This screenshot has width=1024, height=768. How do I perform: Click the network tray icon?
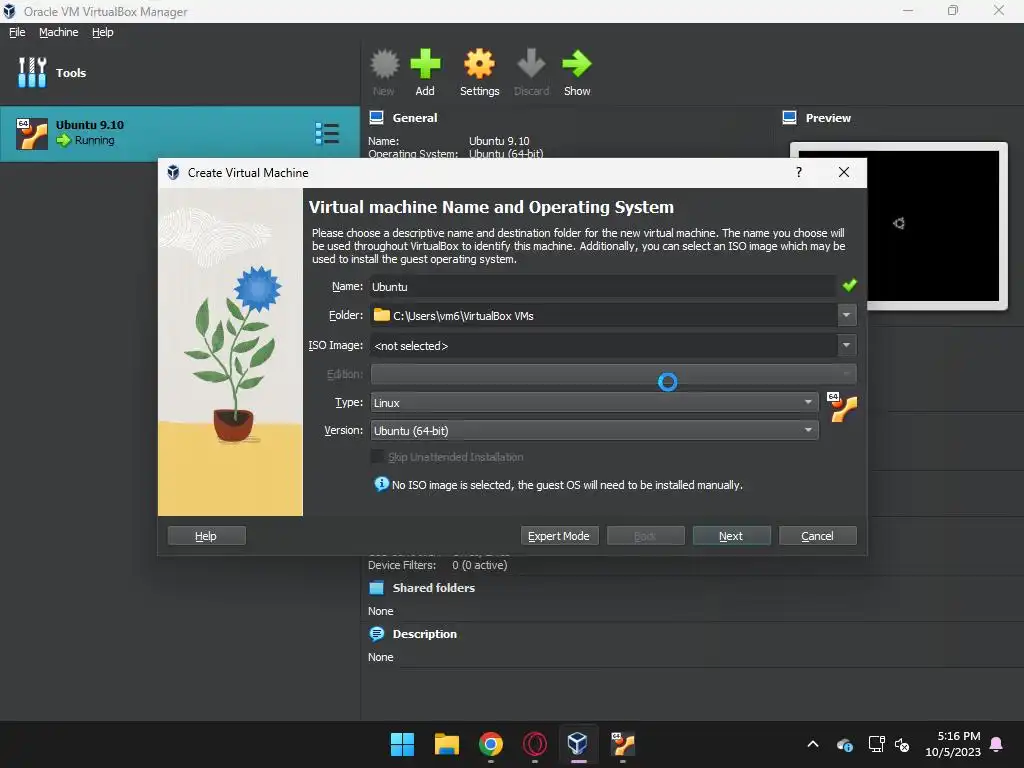(x=876, y=744)
